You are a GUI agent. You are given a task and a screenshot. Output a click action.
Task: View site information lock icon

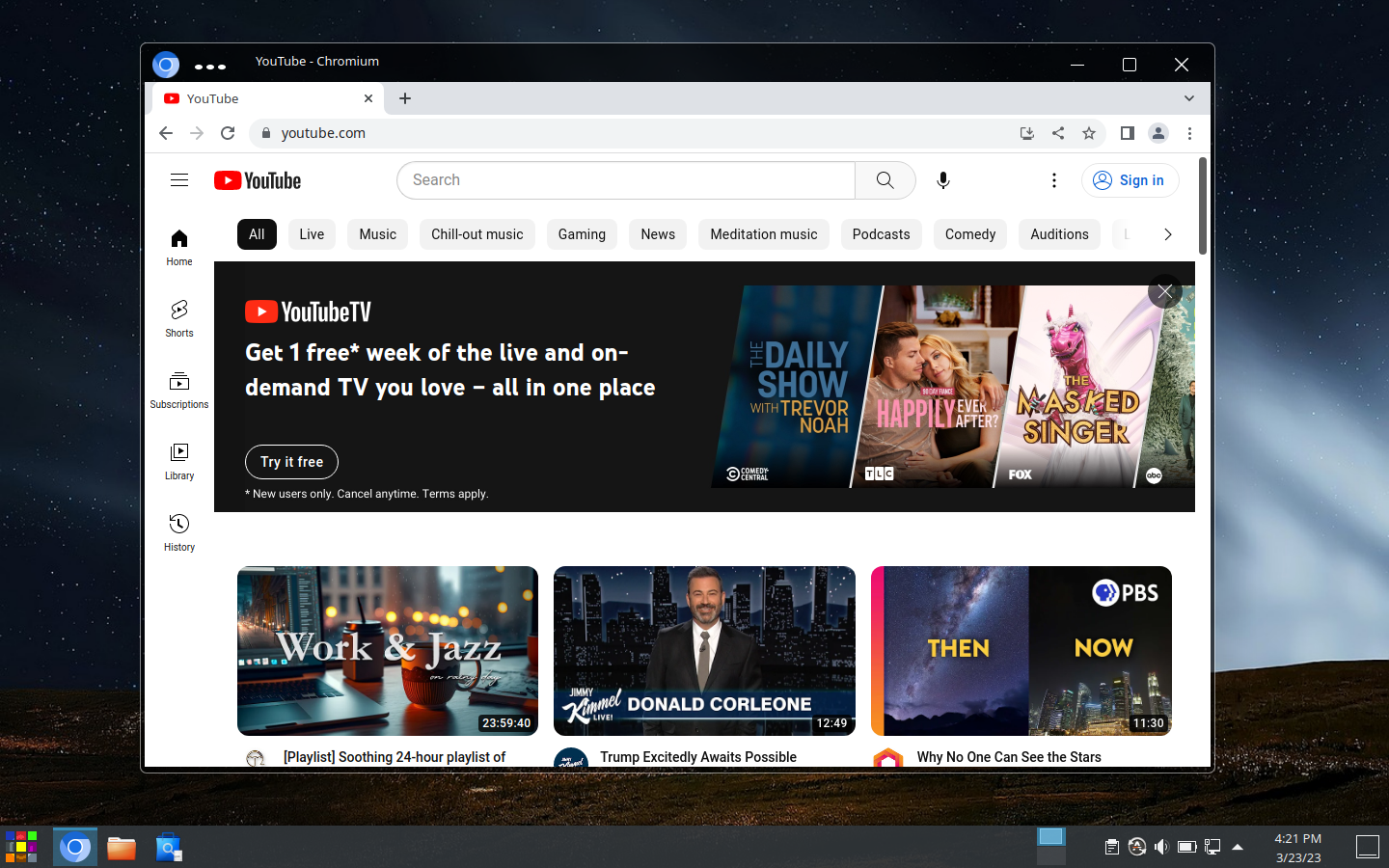[266, 133]
